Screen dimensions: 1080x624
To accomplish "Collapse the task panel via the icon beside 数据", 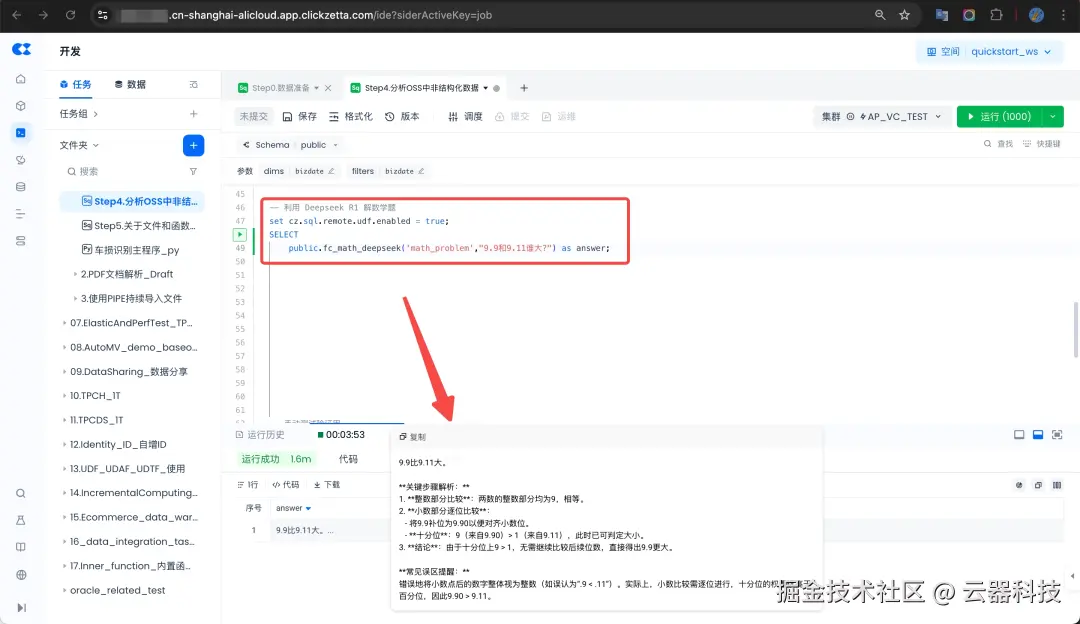I will tap(194, 85).
